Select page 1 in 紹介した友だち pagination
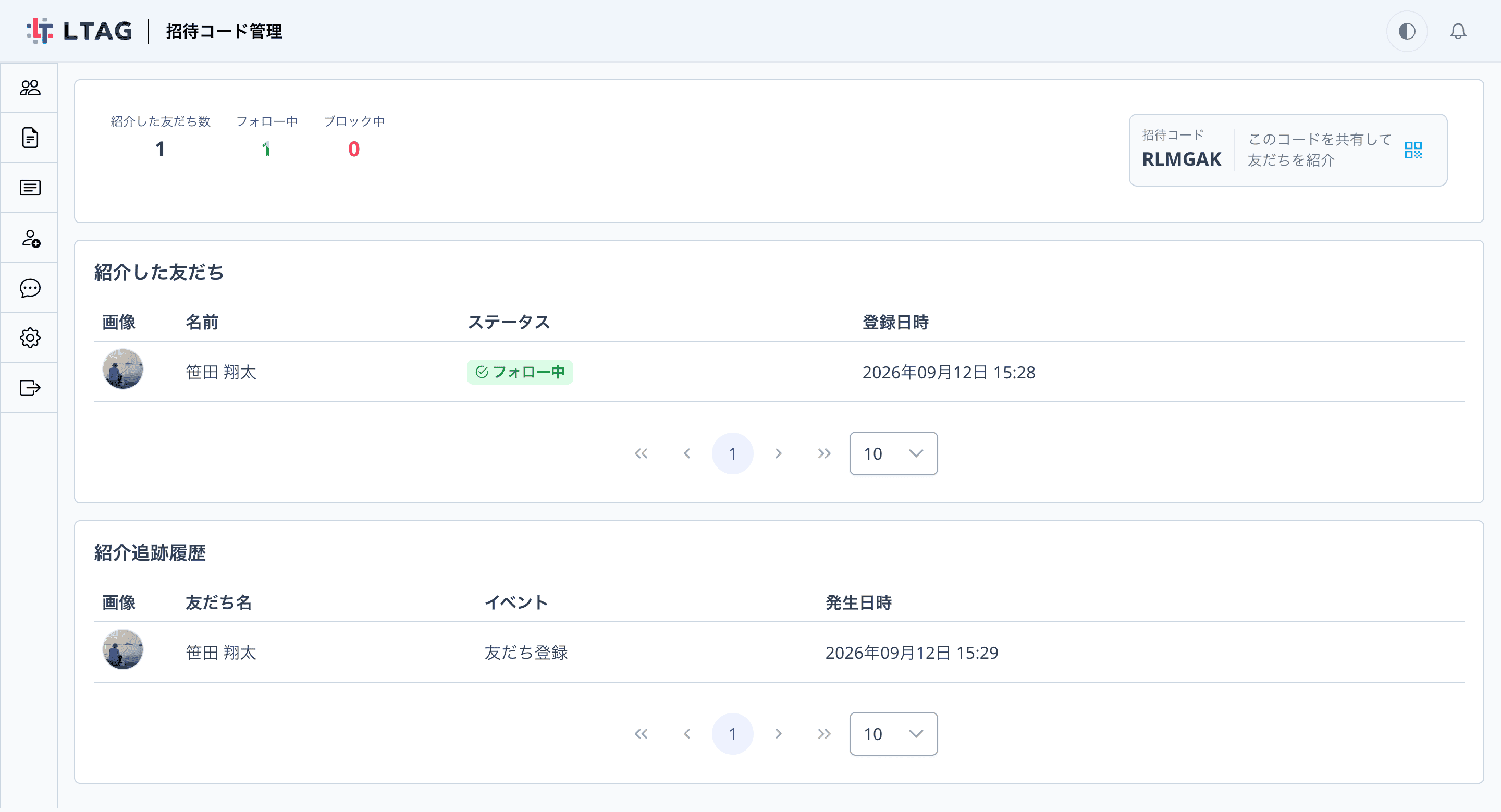This screenshot has width=1501, height=812. 732,453
